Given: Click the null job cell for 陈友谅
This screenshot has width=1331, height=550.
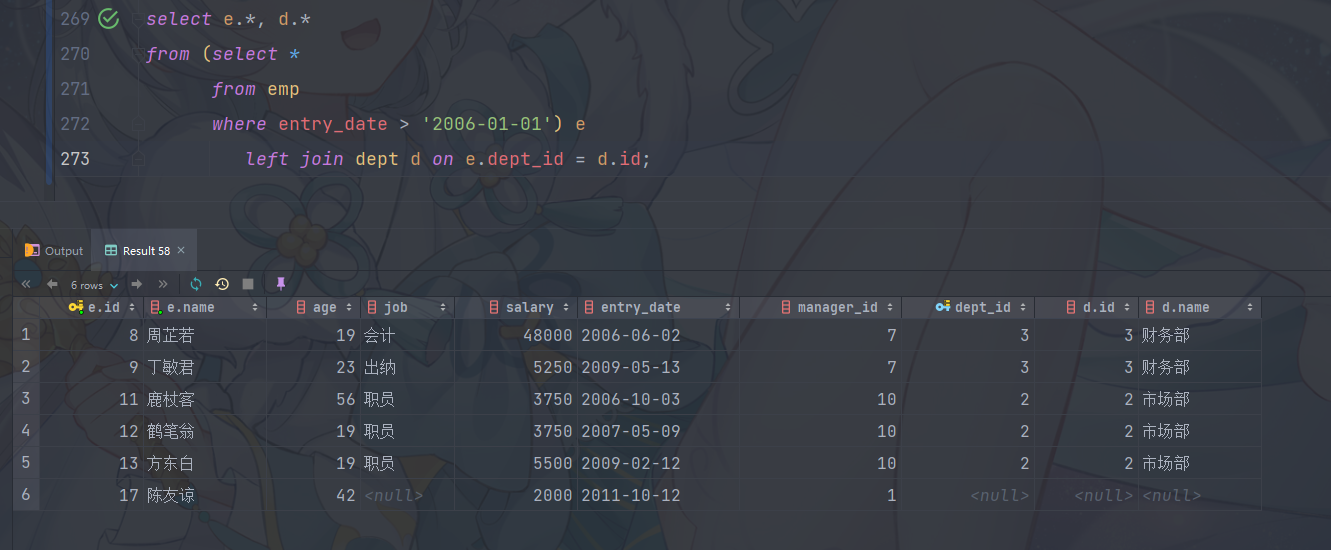Looking at the screenshot, I should [x=407, y=495].
